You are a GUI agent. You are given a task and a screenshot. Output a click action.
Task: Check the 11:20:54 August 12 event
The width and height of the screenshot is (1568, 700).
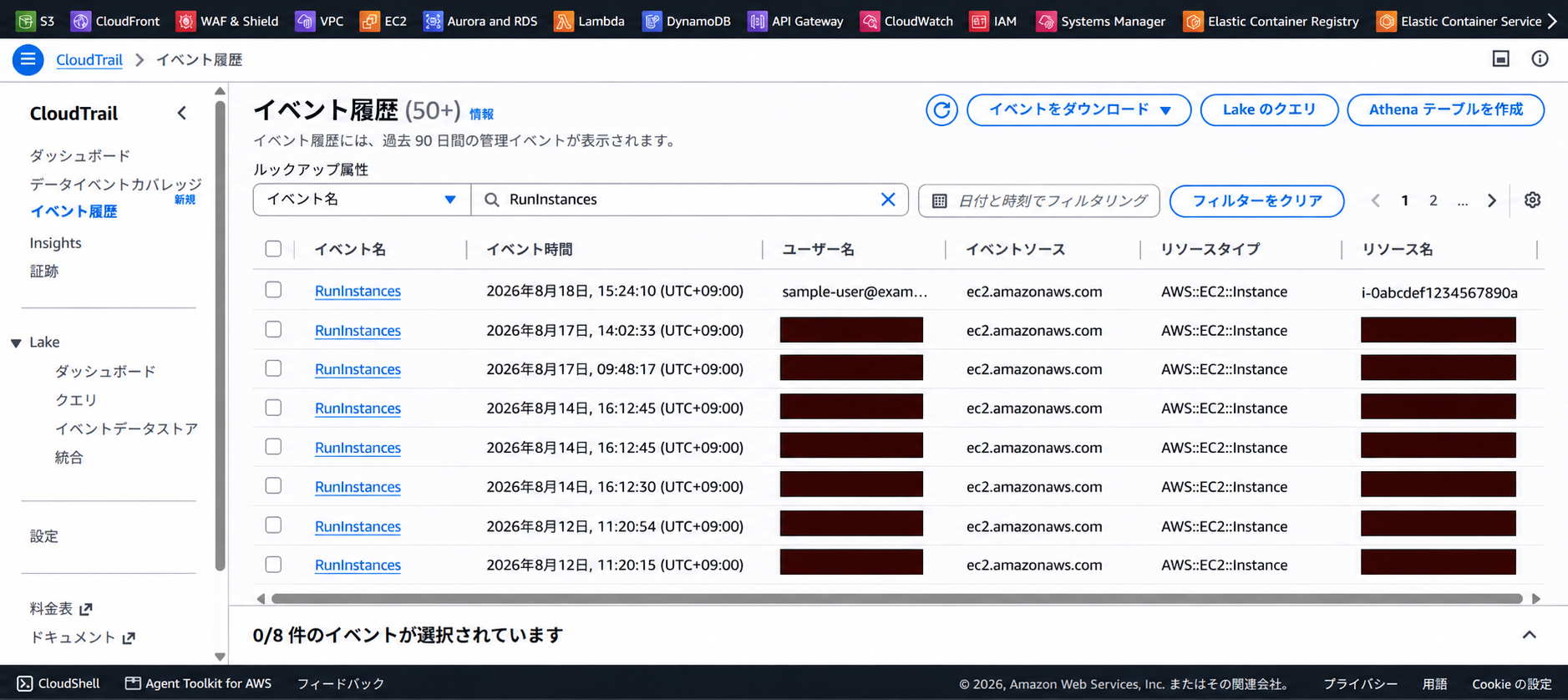[273, 525]
